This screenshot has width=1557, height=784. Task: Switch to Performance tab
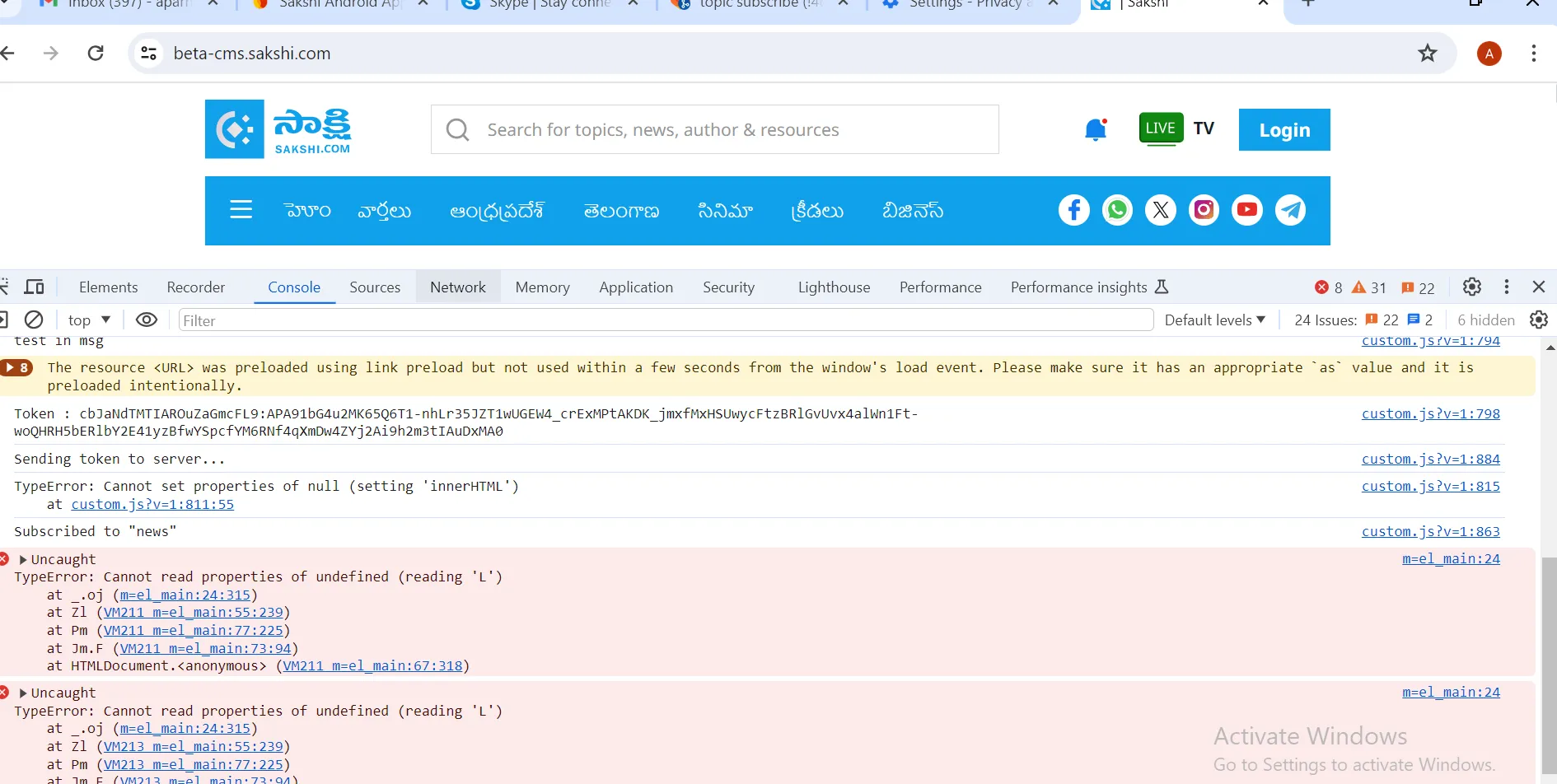point(941,287)
